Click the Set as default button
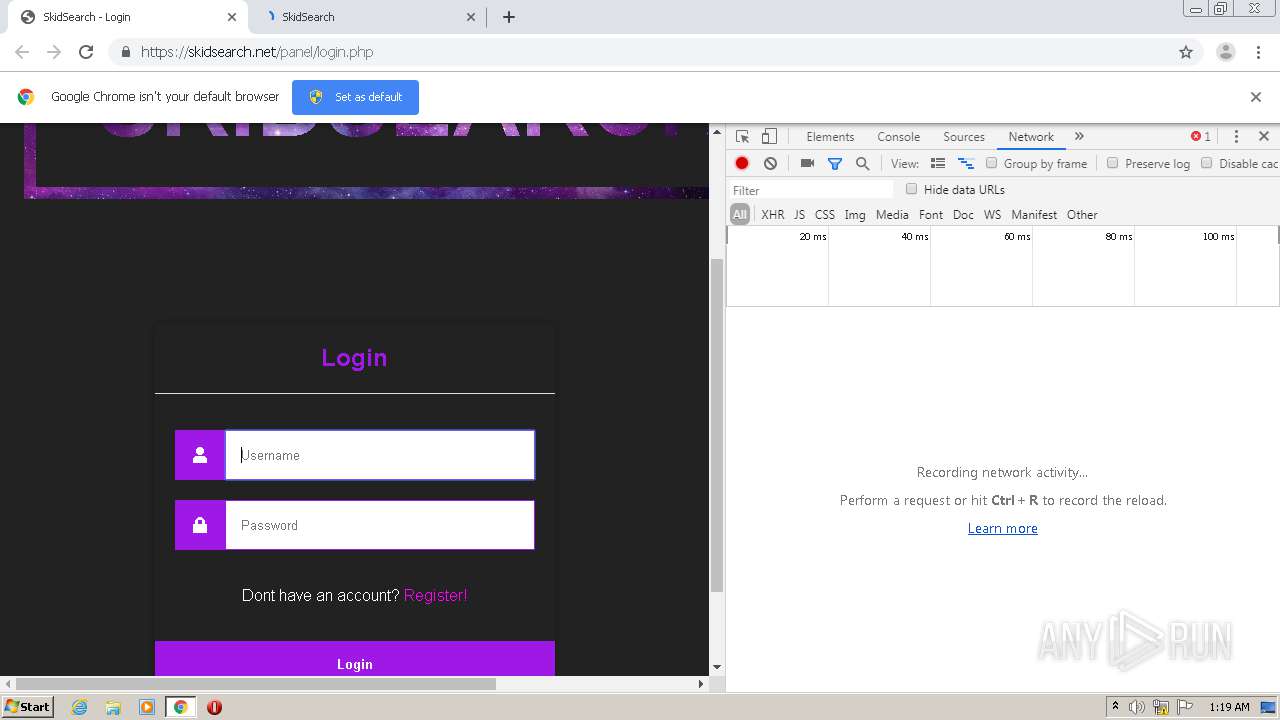 355,97
